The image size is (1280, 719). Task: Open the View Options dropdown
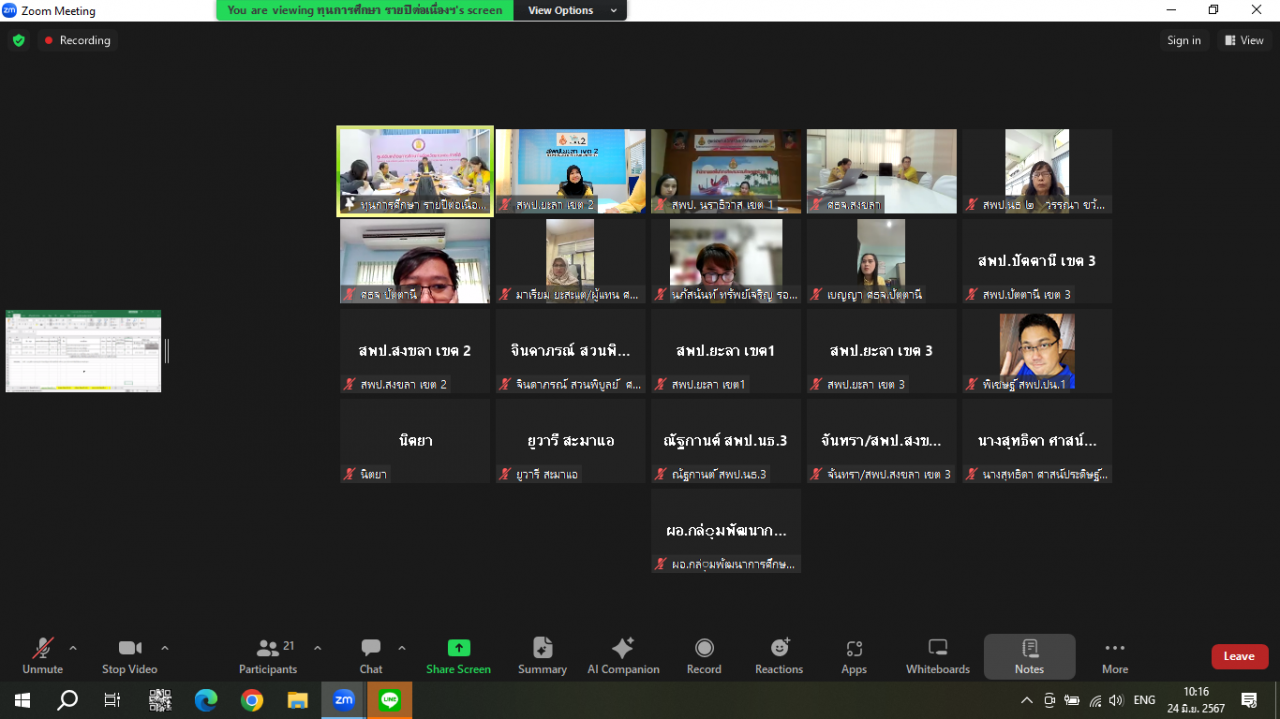pyautogui.click(x=570, y=10)
